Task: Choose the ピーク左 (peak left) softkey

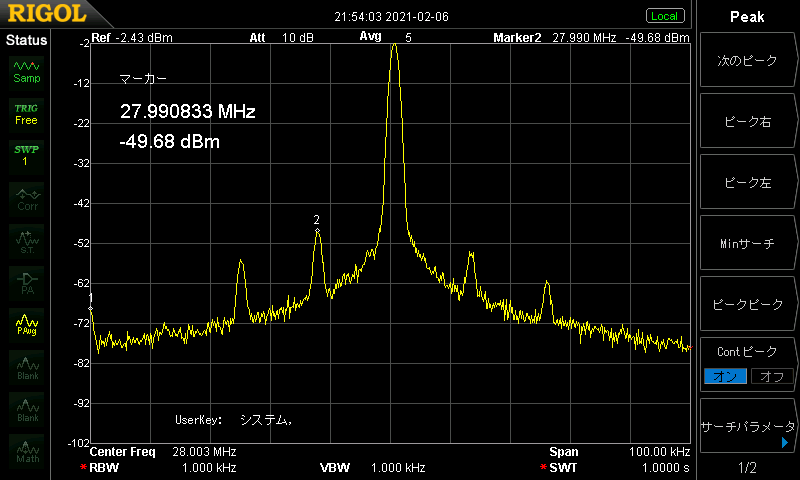Action: tap(747, 182)
